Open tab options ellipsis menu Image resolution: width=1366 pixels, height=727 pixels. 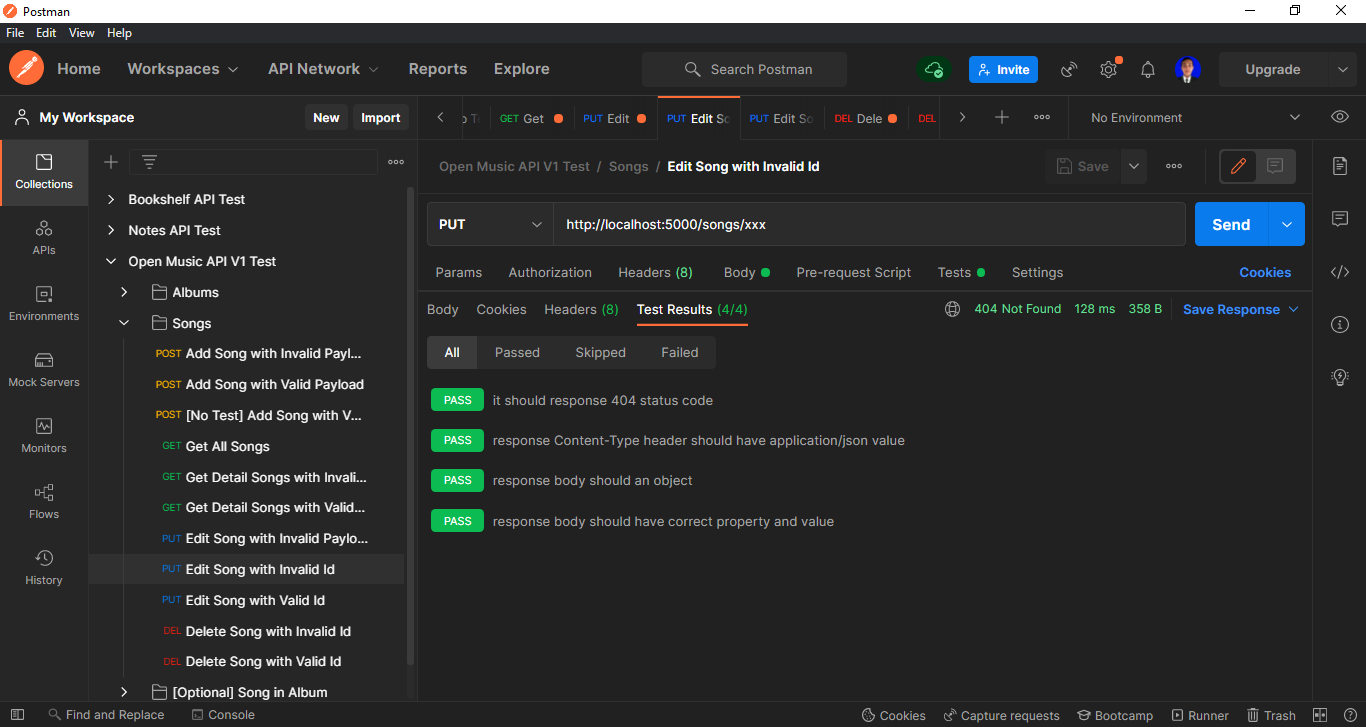(x=1042, y=117)
